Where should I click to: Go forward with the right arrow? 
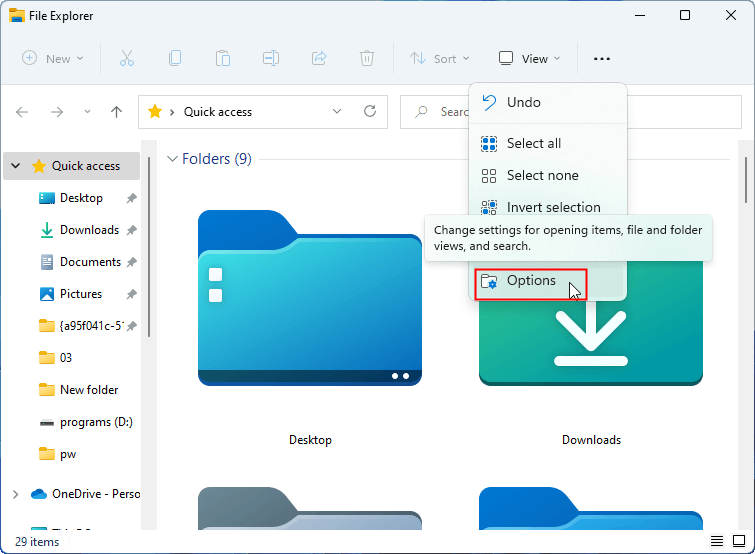point(57,112)
